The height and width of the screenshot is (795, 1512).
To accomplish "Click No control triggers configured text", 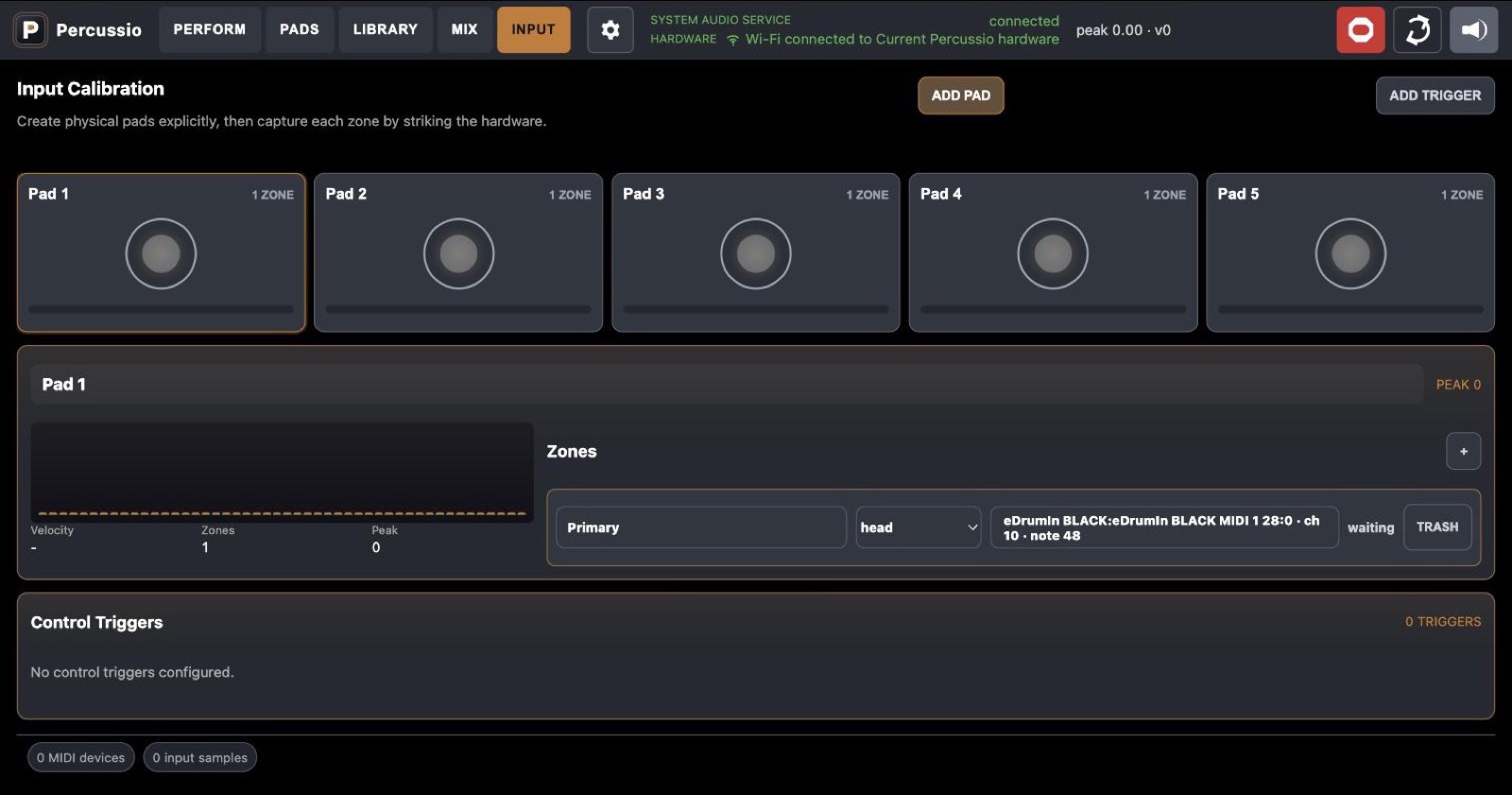I will pos(132,672).
